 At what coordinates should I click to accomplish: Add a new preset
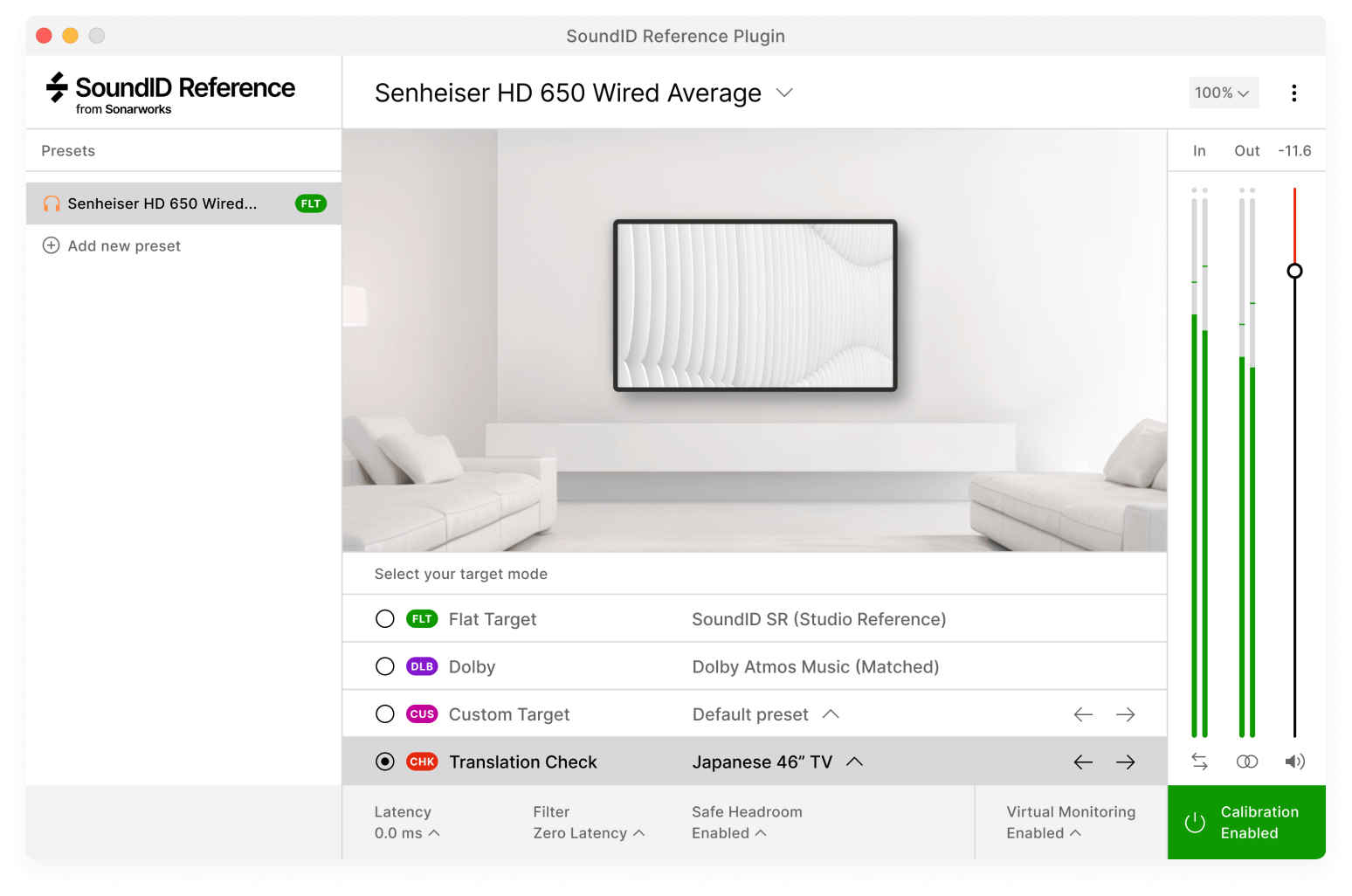[112, 245]
